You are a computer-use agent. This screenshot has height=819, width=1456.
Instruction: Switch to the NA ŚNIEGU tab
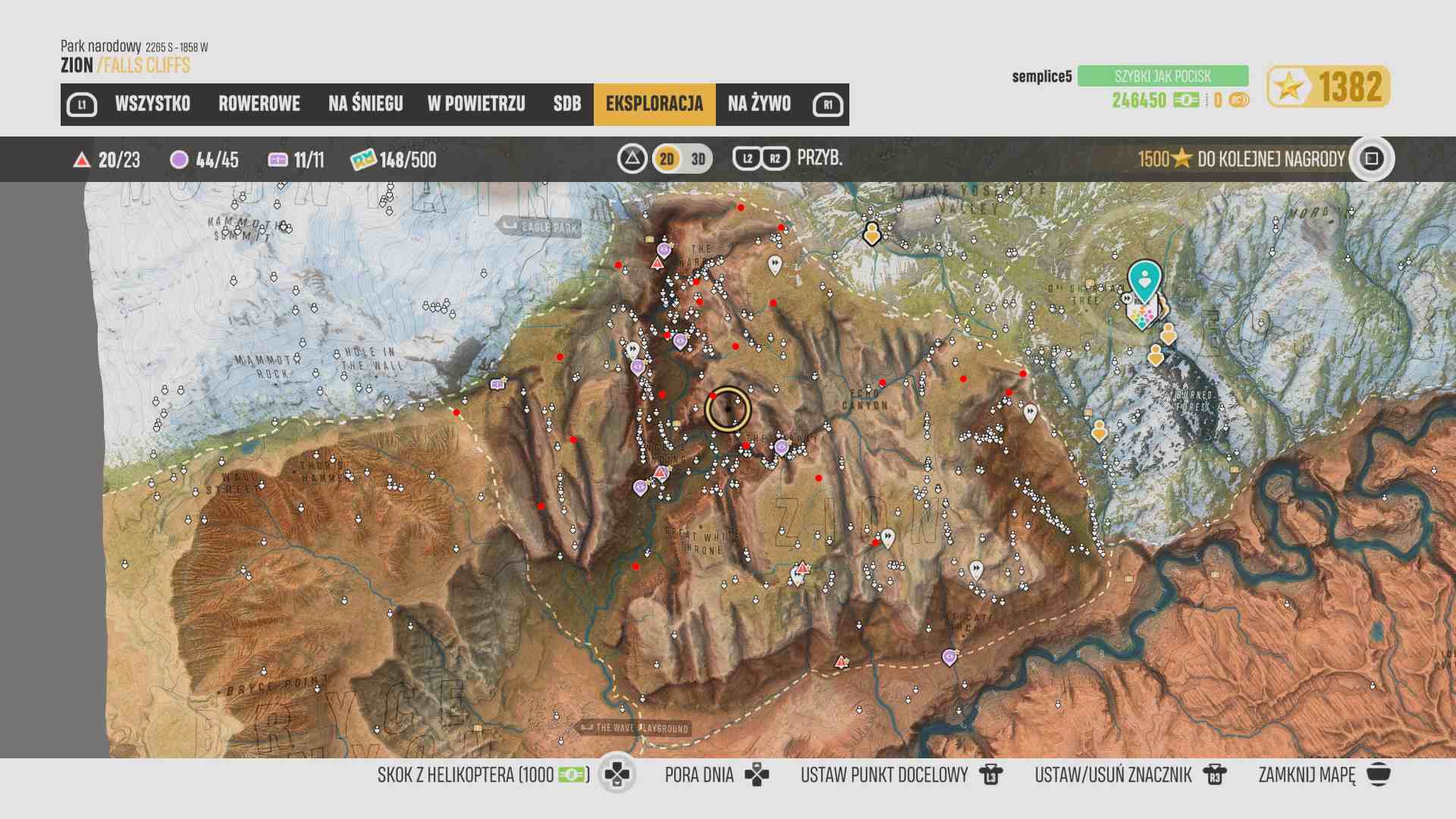click(366, 104)
